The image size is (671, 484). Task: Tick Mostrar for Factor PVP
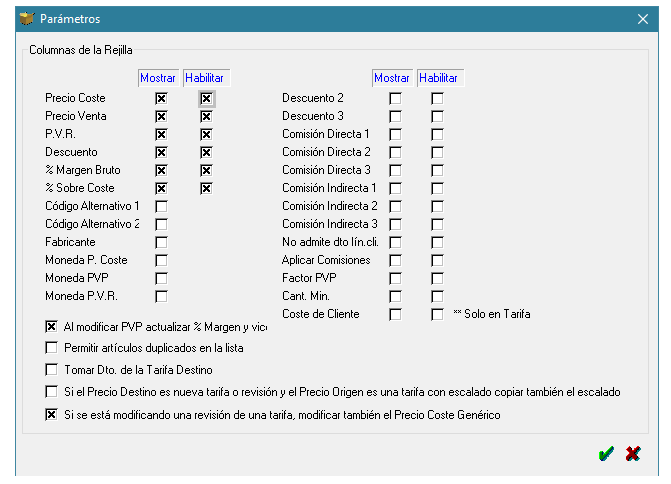(x=395, y=278)
